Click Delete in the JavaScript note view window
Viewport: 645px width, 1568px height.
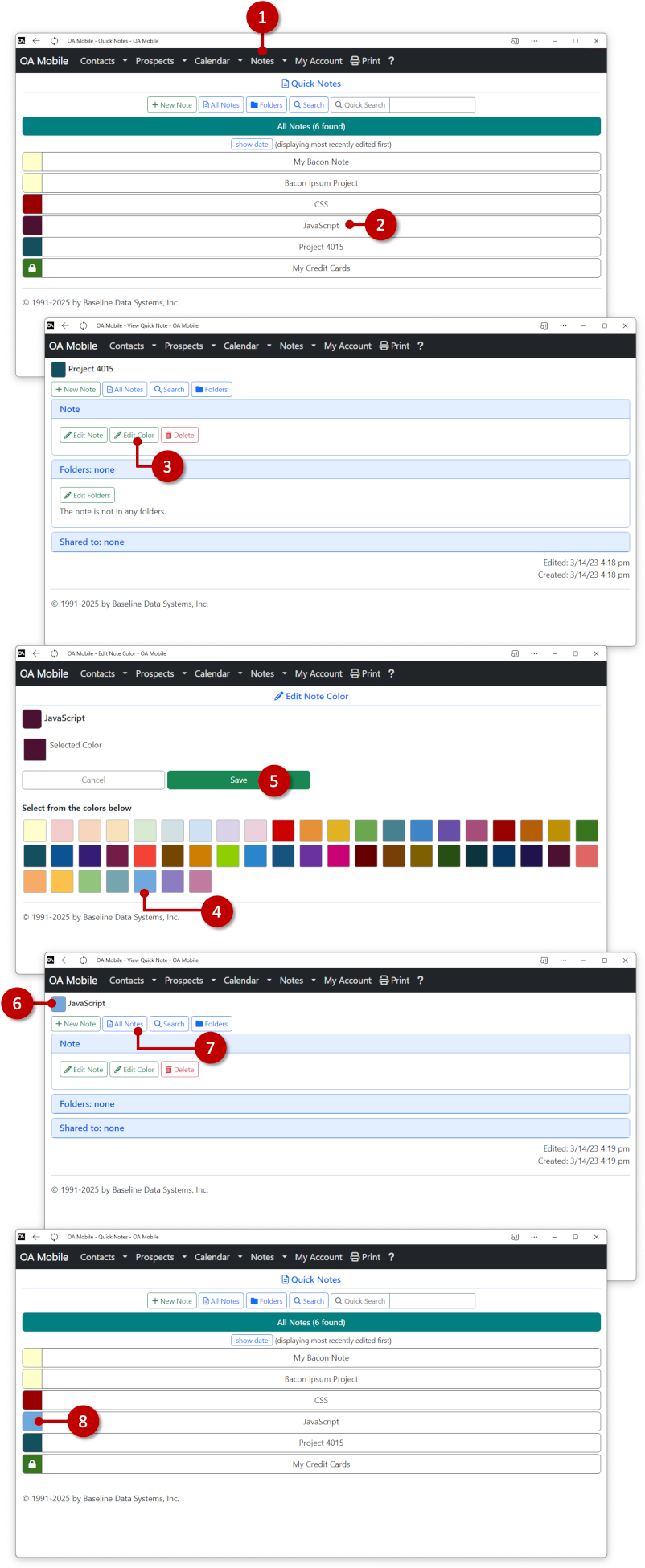click(x=179, y=1070)
